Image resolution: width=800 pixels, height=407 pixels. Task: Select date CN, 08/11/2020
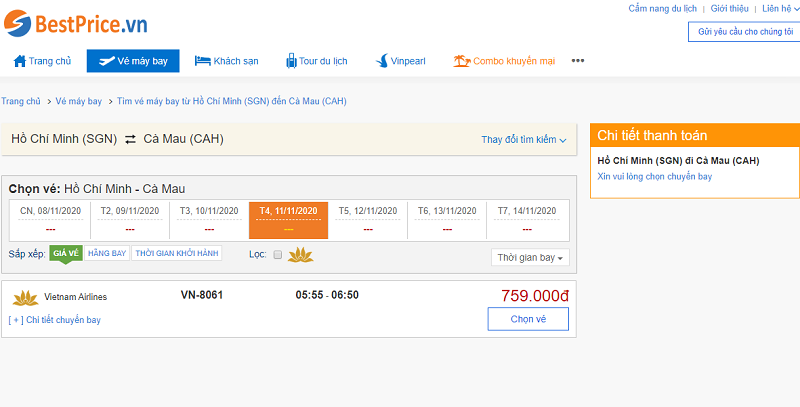point(51,220)
